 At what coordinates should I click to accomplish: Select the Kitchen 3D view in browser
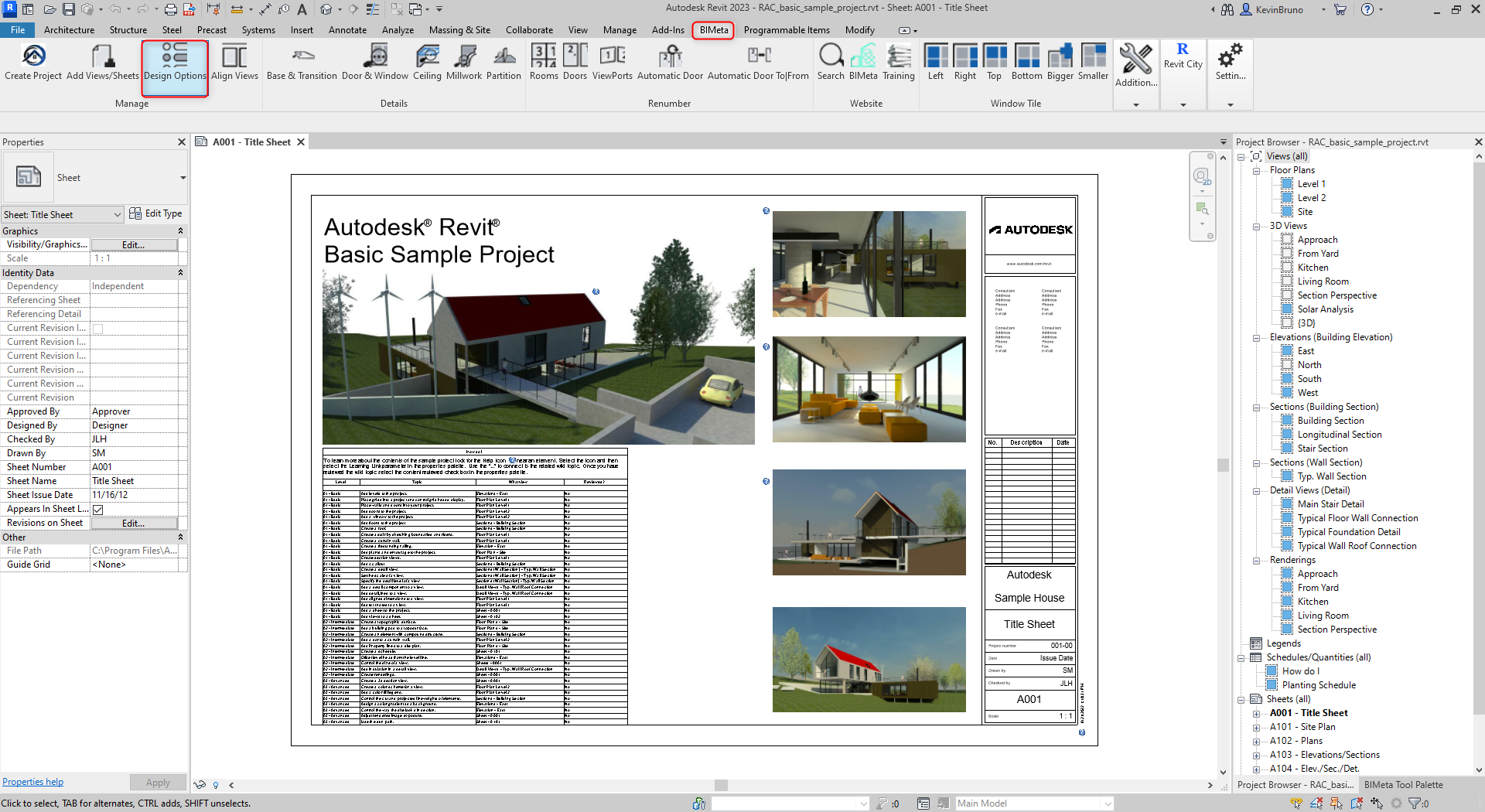point(1313,268)
